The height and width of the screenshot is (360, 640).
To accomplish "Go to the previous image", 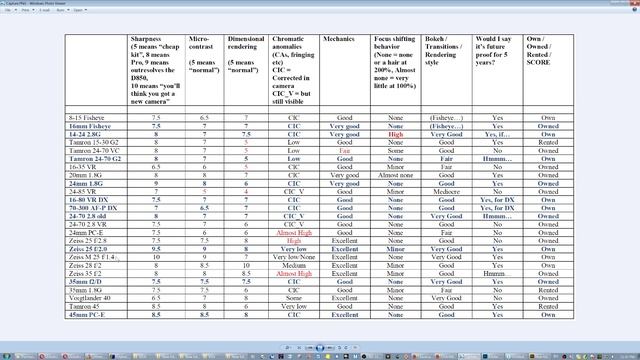I will (310, 348).
